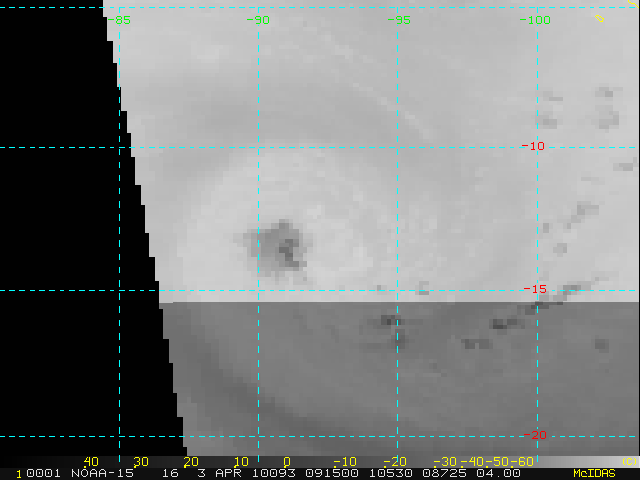
Task: Click the -15 latitude label
Action: coord(535,290)
